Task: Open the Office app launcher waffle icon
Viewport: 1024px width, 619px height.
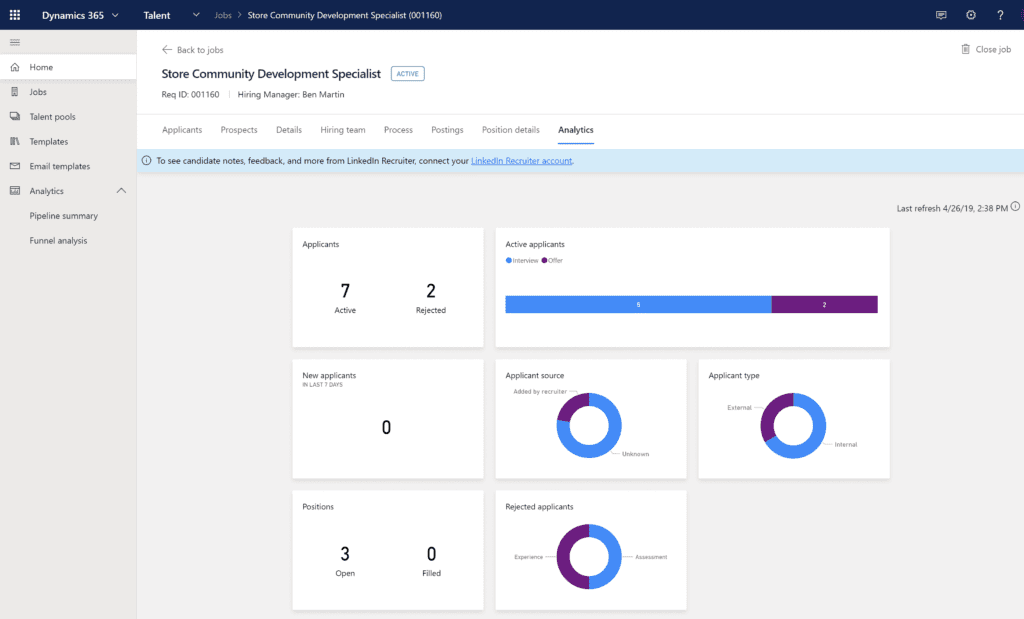Action: point(14,15)
